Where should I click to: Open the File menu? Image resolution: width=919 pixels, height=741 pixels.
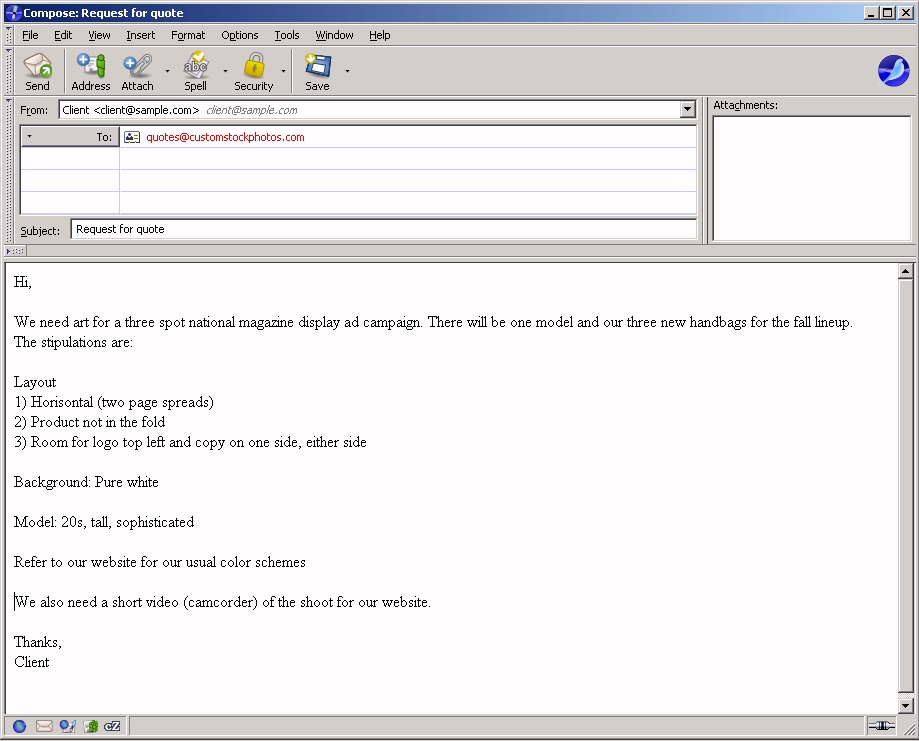pos(30,35)
